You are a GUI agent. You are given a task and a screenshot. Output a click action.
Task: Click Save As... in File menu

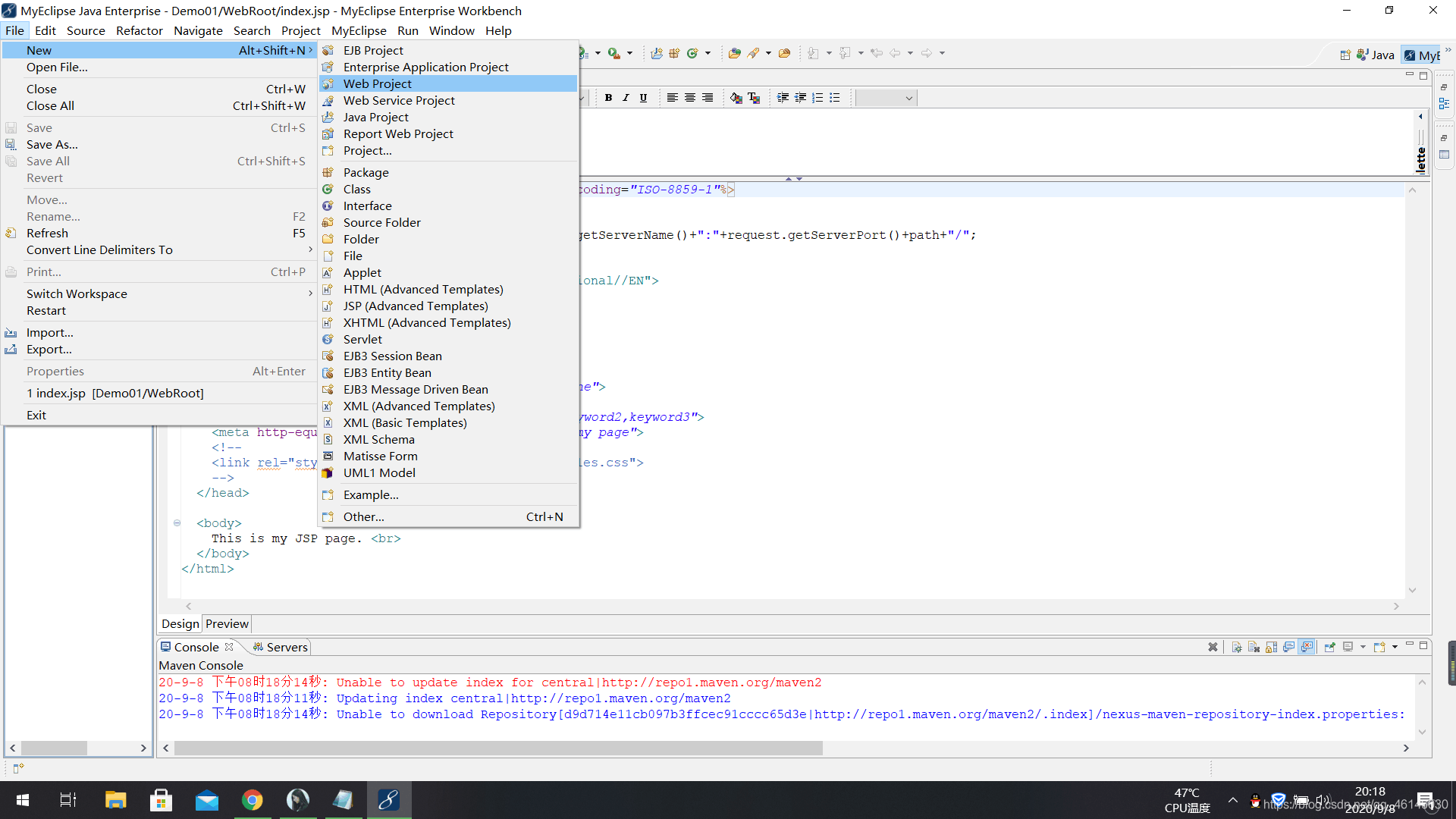[159, 144]
